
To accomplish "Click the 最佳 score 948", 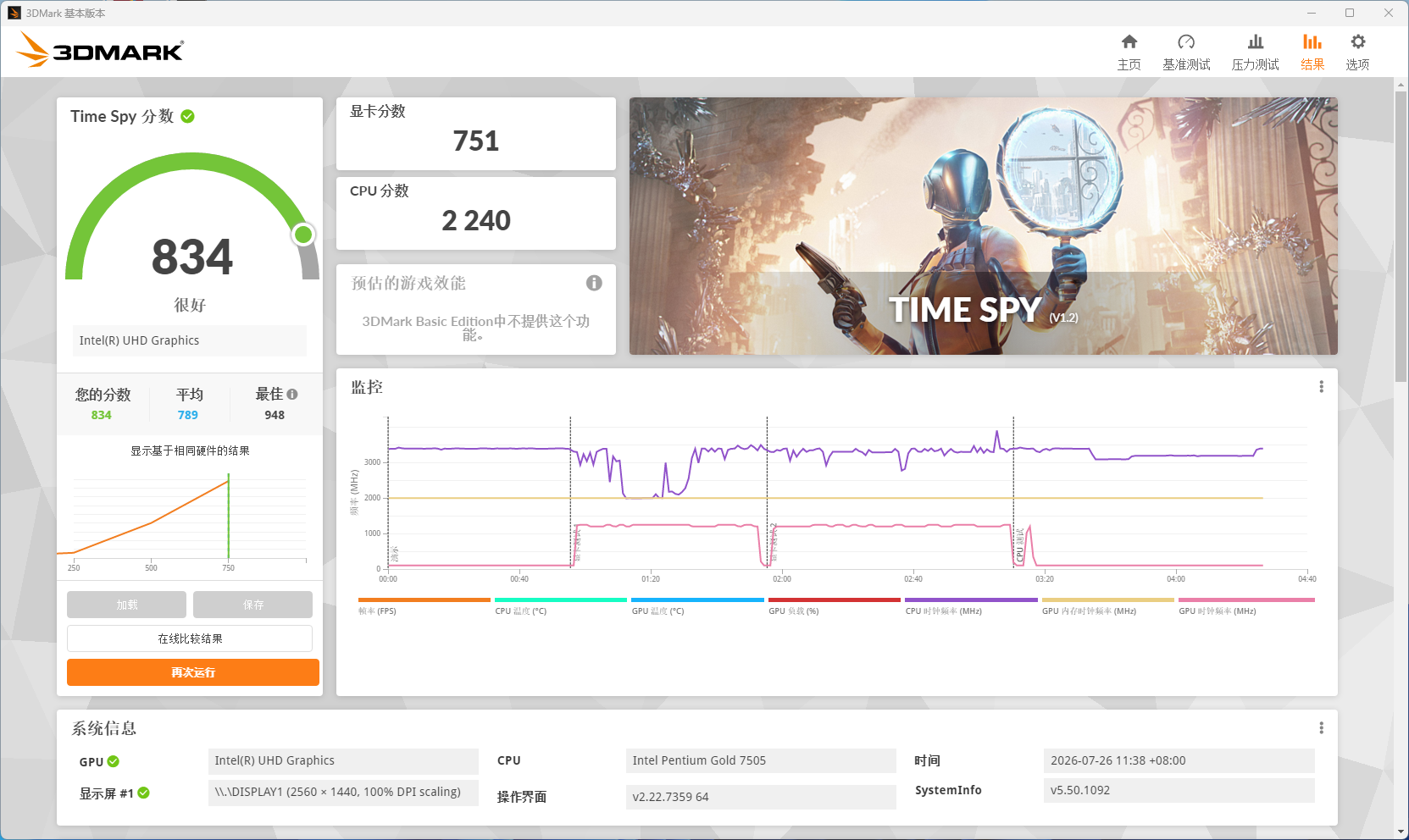I will (275, 415).
